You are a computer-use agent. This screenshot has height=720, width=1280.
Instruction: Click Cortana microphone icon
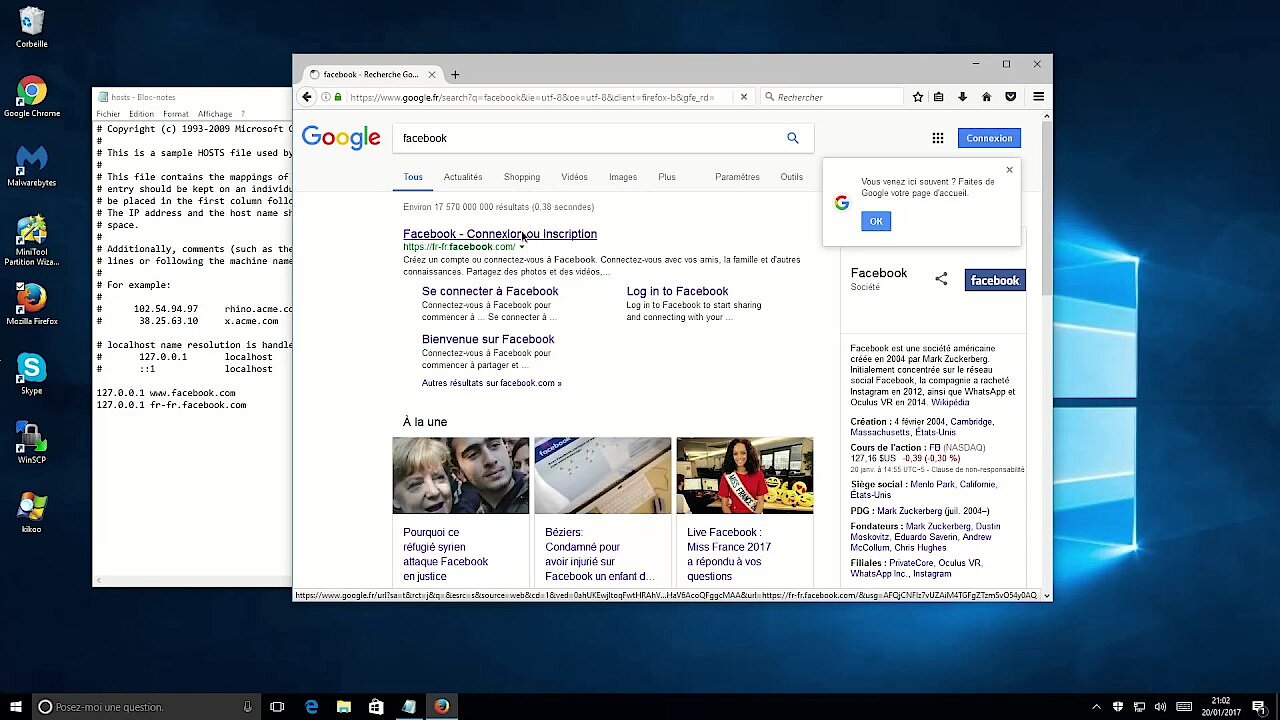(x=247, y=707)
